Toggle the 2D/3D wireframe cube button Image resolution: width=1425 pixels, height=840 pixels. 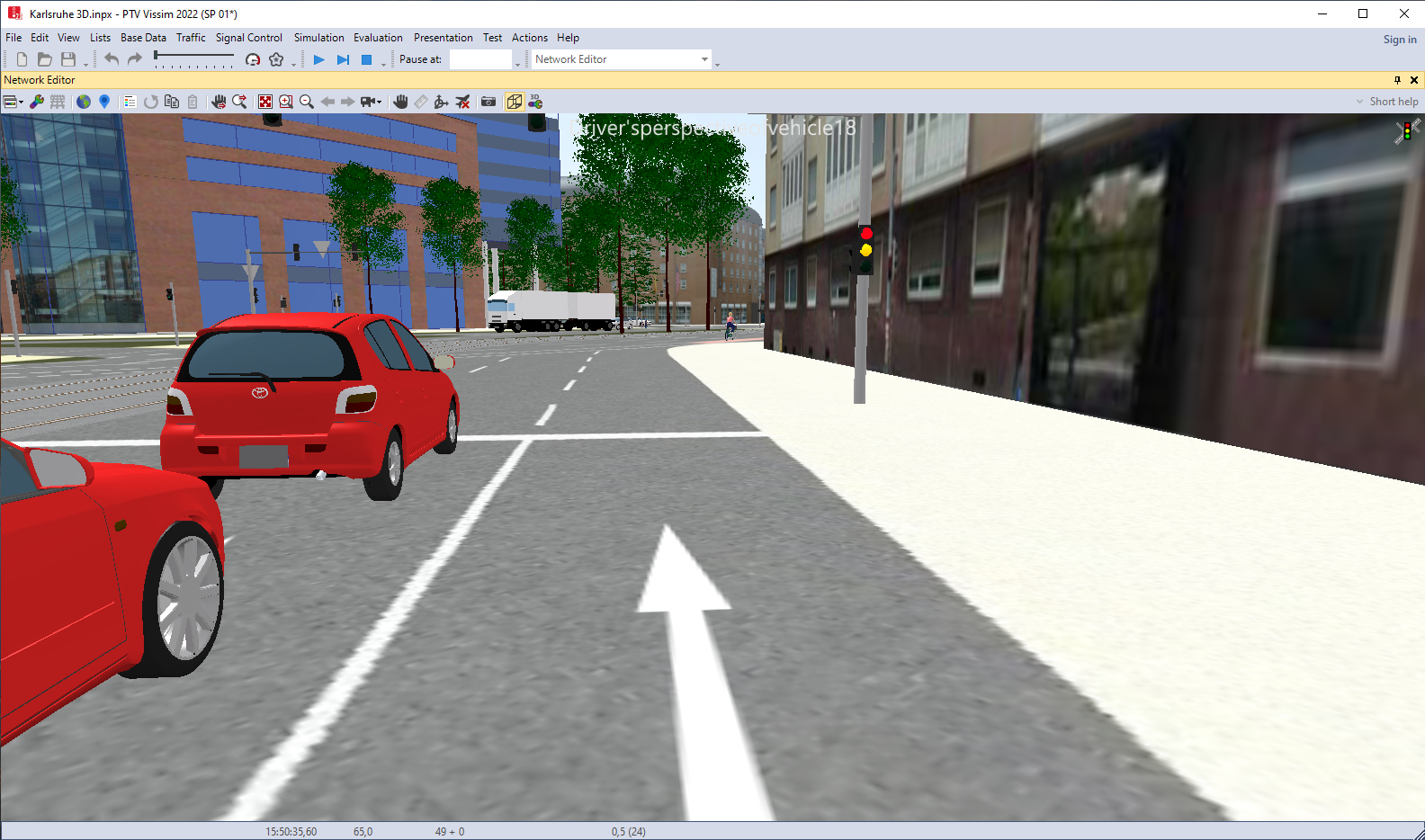click(514, 102)
